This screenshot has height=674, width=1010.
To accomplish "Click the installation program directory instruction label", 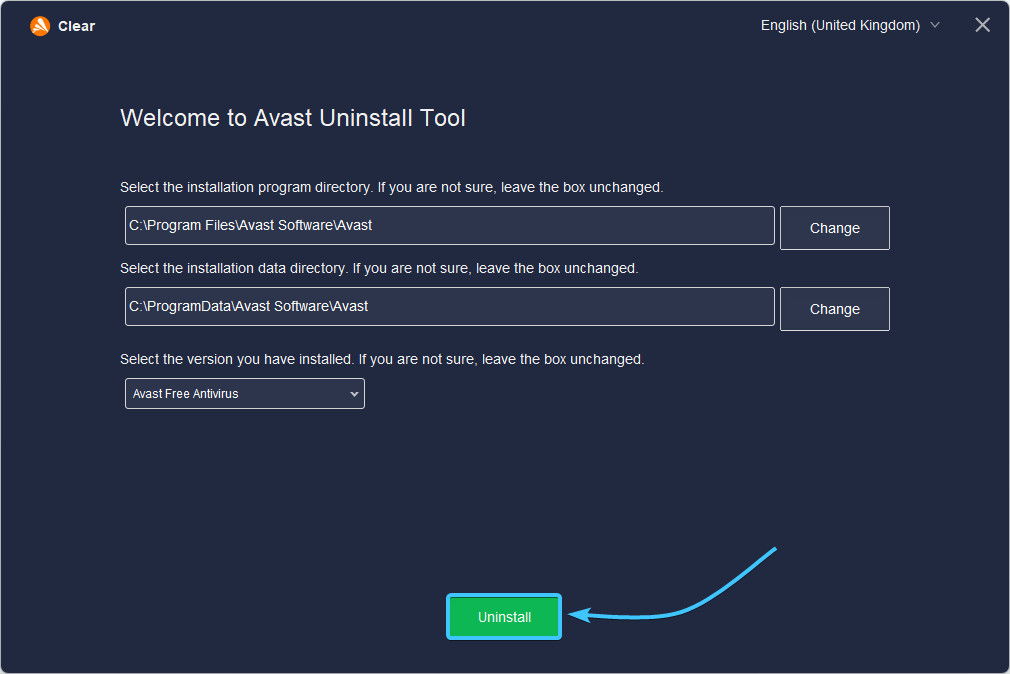I will [x=391, y=187].
